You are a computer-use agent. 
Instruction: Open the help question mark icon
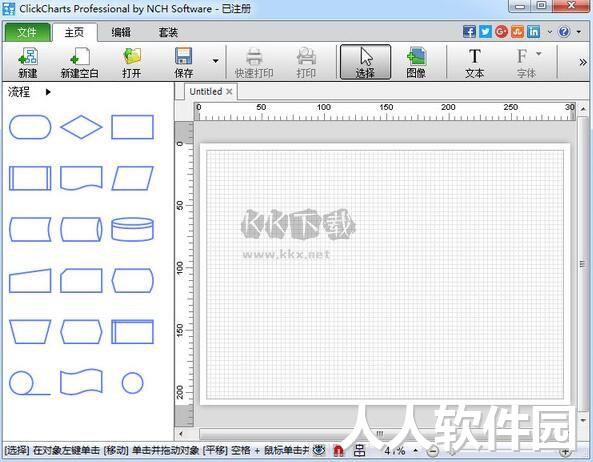[564, 31]
